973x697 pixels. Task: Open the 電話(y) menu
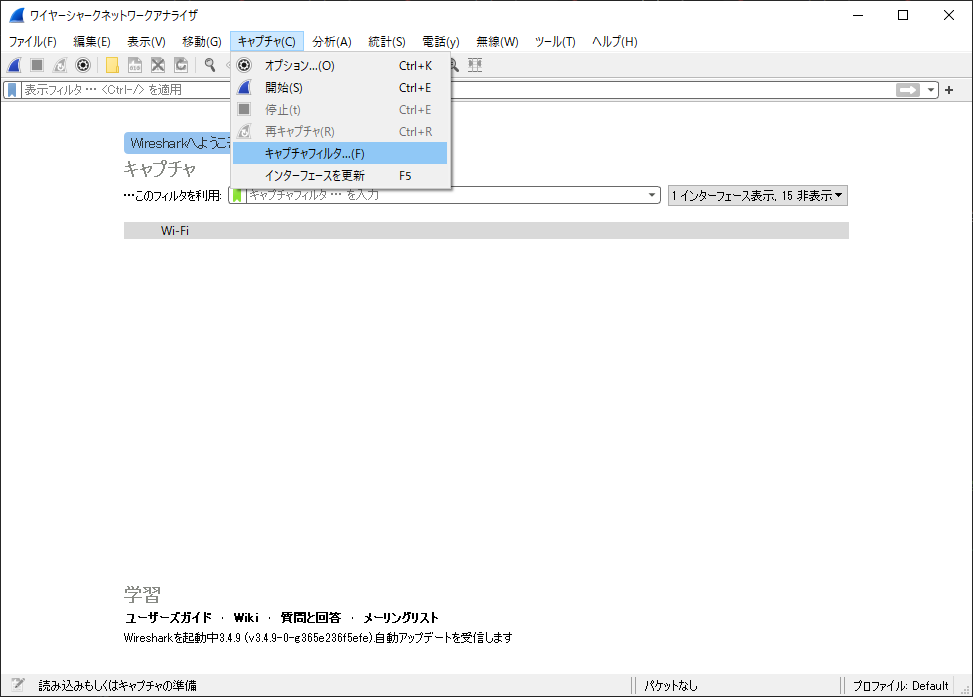(x=441, y=42)
